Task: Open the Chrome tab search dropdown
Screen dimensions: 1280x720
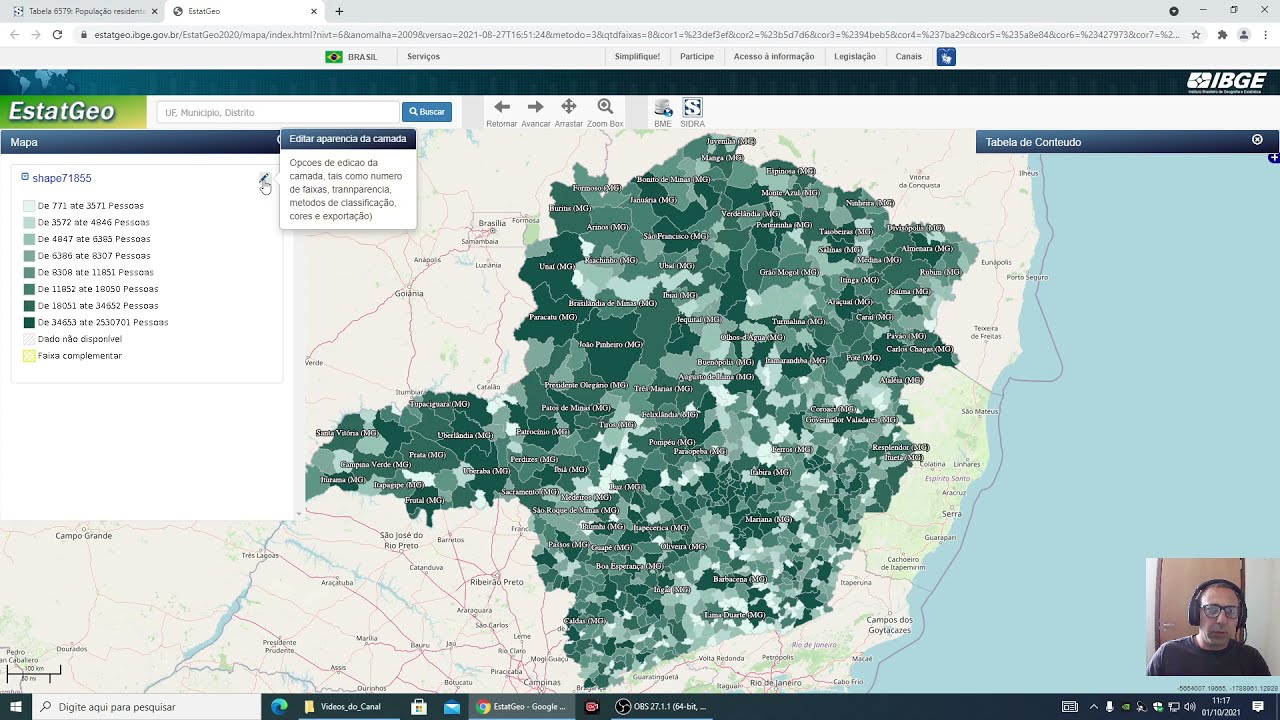Action: pos(1174,11)
